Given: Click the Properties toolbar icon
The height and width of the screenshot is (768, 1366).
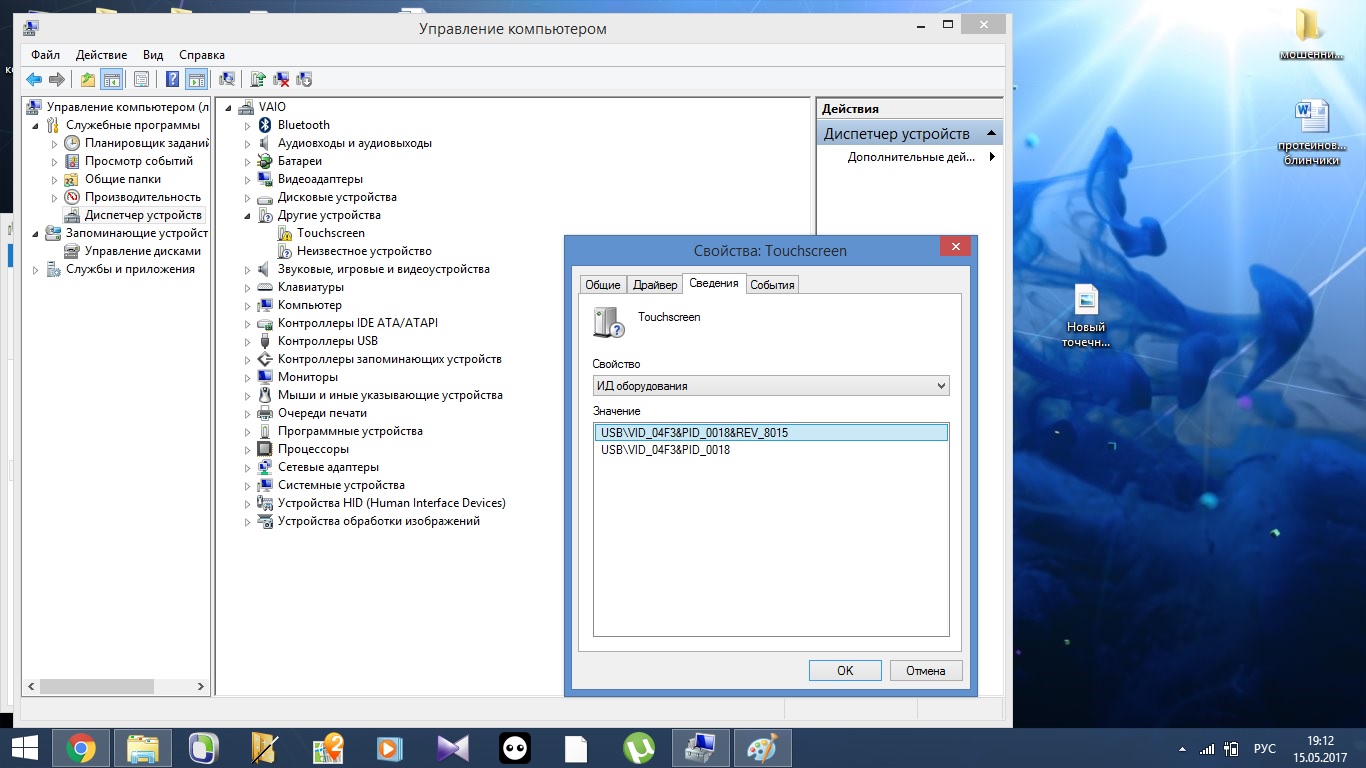Looking at the screenshot, I should 142,79.
